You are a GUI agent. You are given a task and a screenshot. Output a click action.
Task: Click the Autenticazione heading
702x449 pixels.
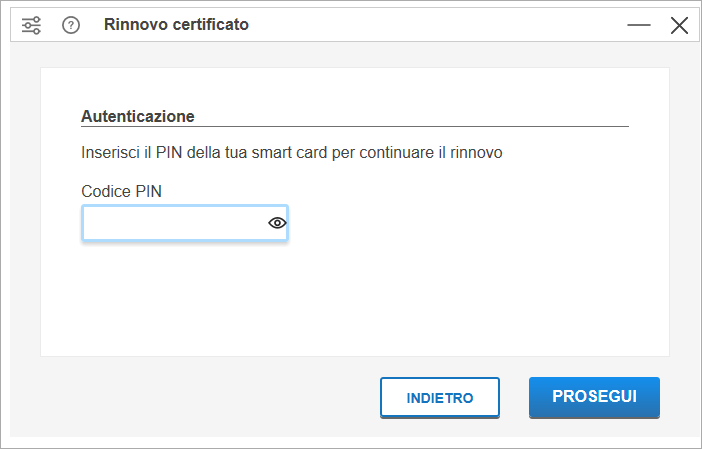[137, 116]
